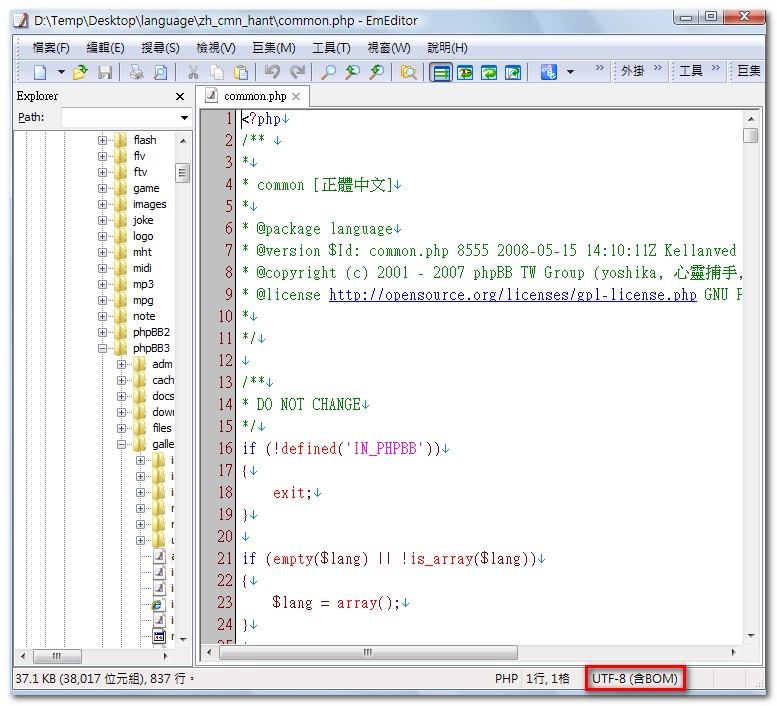Screen dimensions: 777x706
Task: Expand the 工具 toolbar overflow chevron
Action: pyautogui.click(x=716, y=67)
